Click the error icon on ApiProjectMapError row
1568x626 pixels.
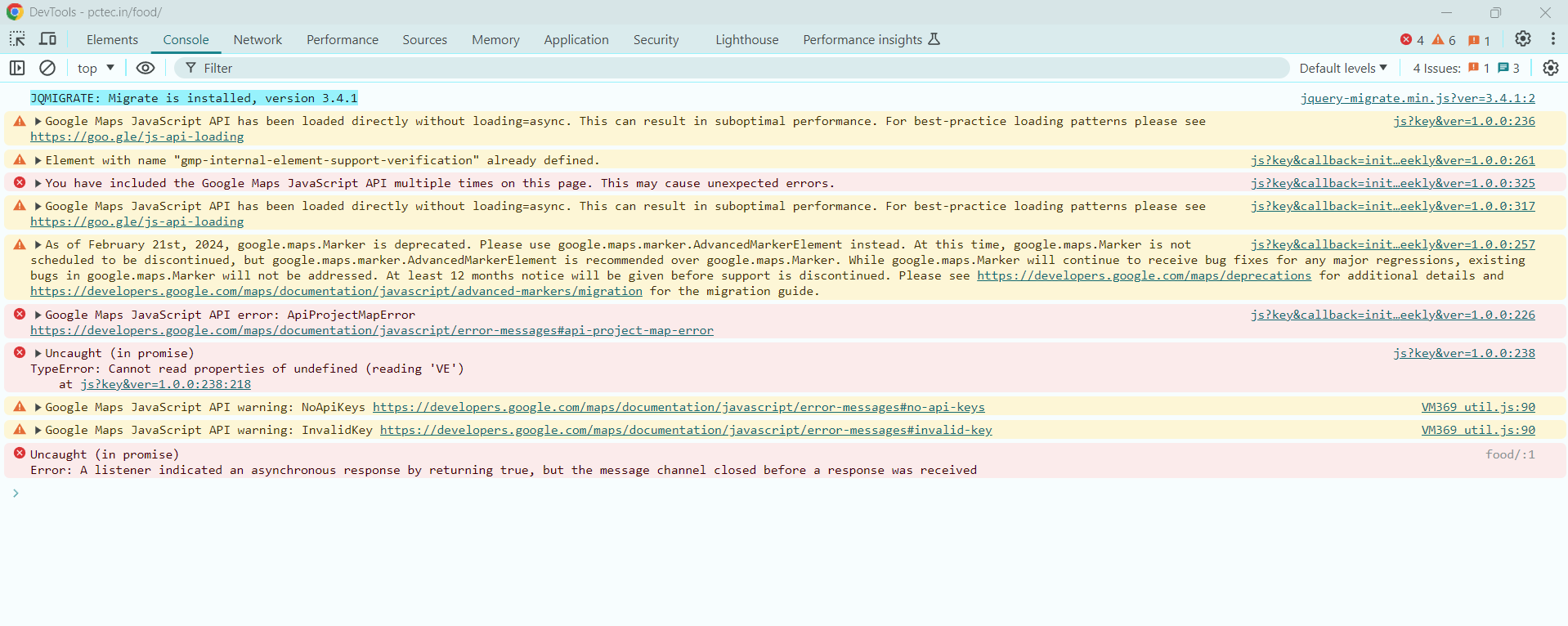(20, 314)
